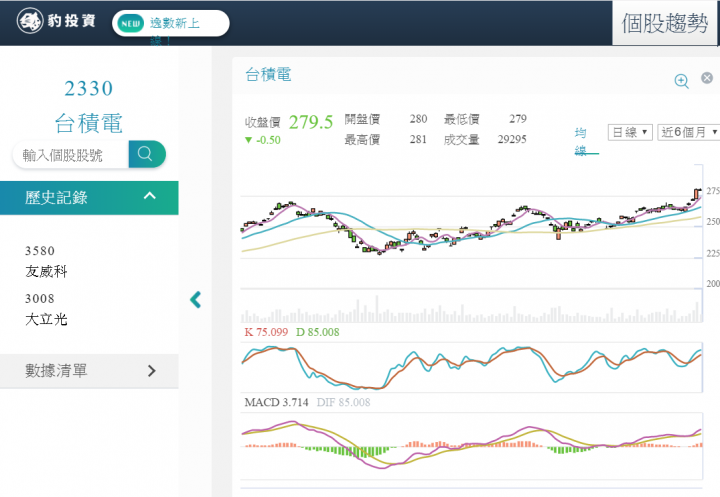Click the NEW badge in the header
This screenshot has width=720, height=497.
point(130,23)
